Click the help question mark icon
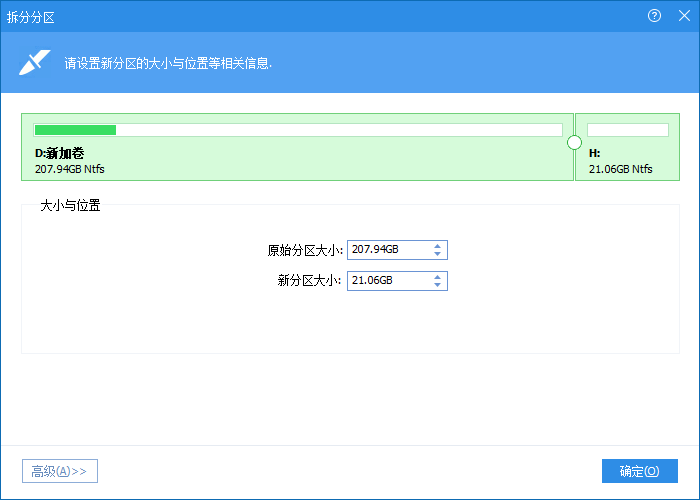Screen dimensions: 700x500 click(655, 16)
